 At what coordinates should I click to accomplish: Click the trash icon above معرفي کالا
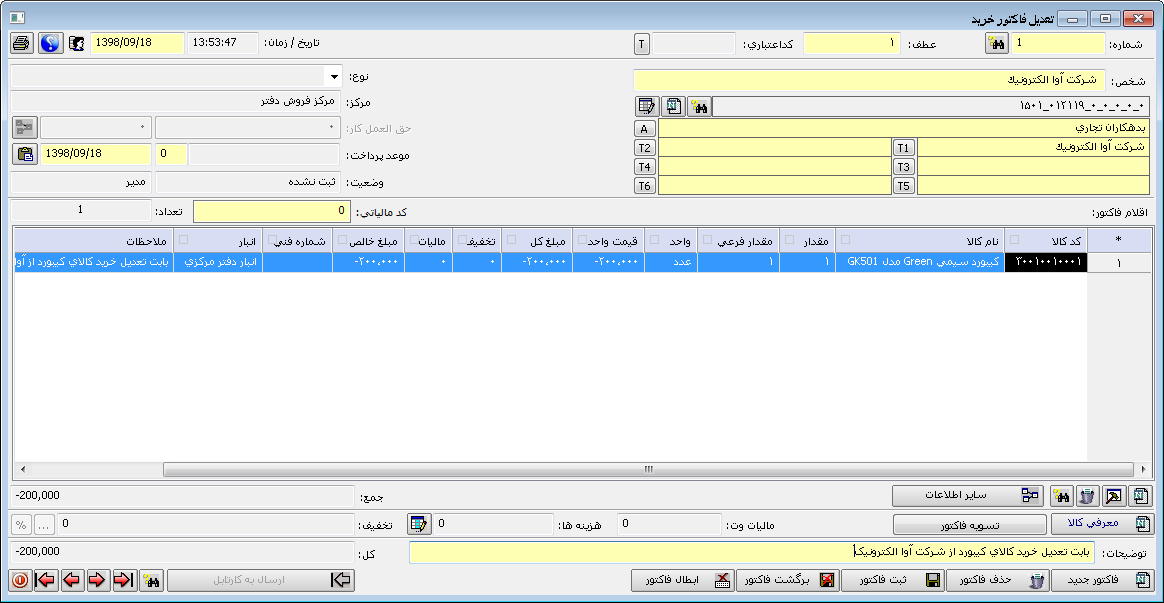point(1087,496)
